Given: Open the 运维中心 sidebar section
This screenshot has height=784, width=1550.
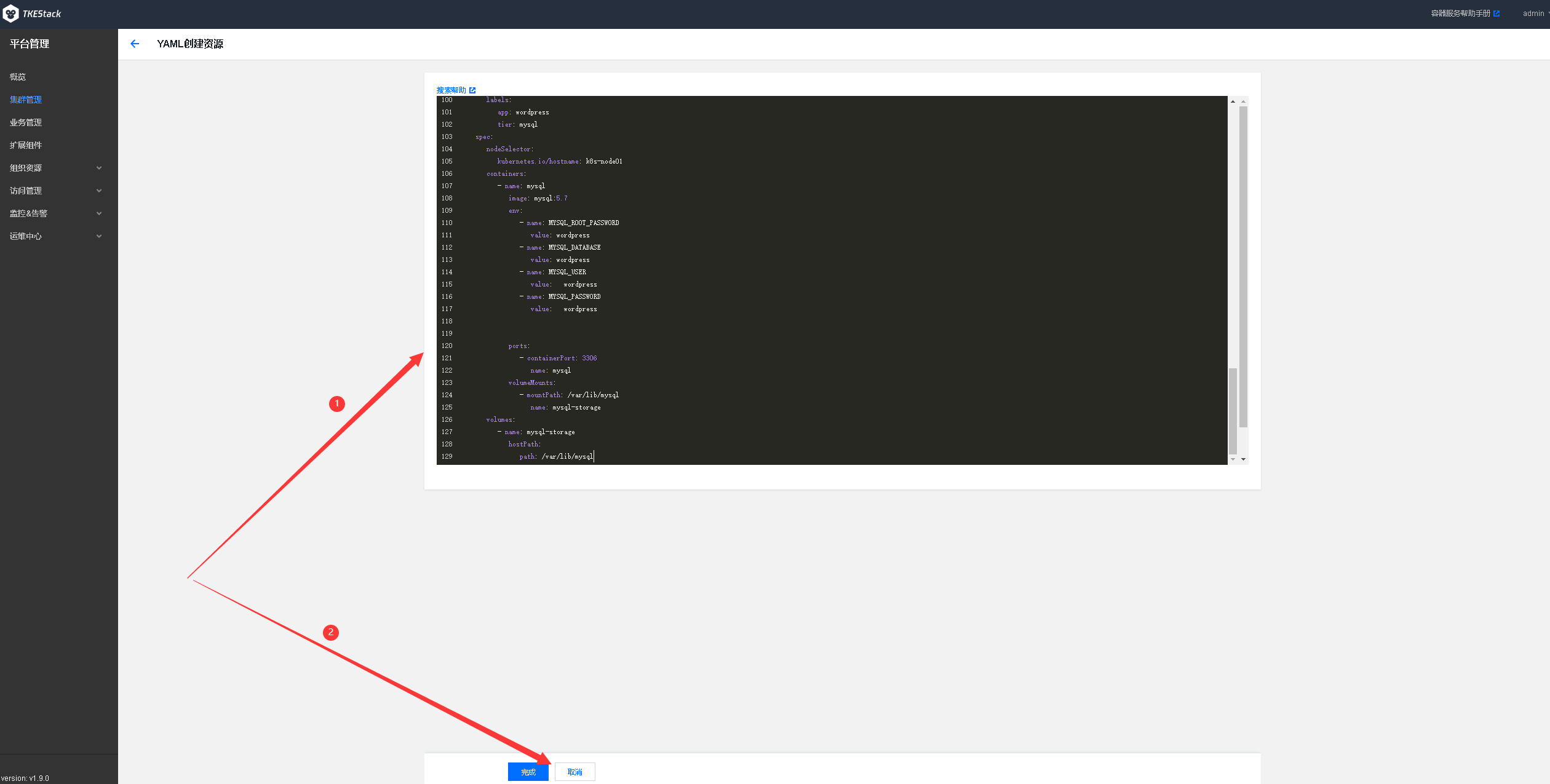Looking at the screenshot, I should point(26,236).
